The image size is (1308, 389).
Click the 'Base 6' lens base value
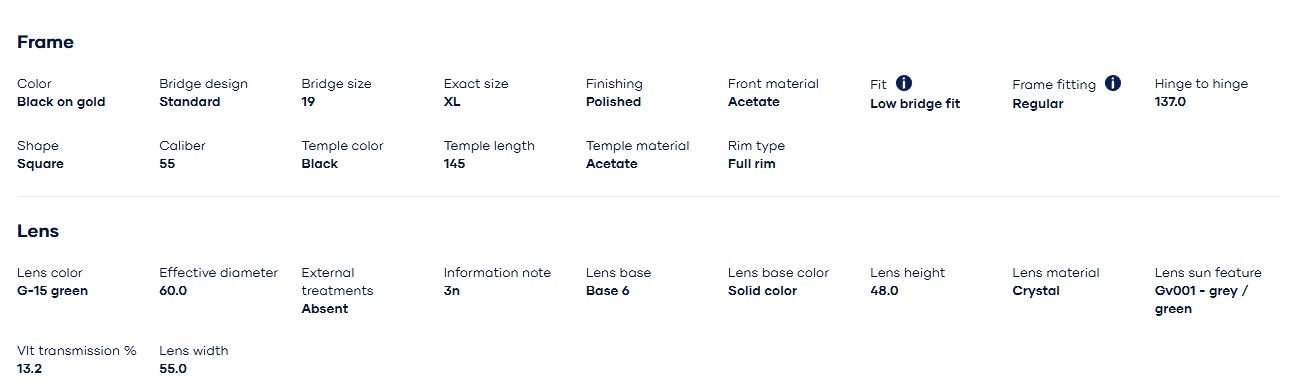608,291
